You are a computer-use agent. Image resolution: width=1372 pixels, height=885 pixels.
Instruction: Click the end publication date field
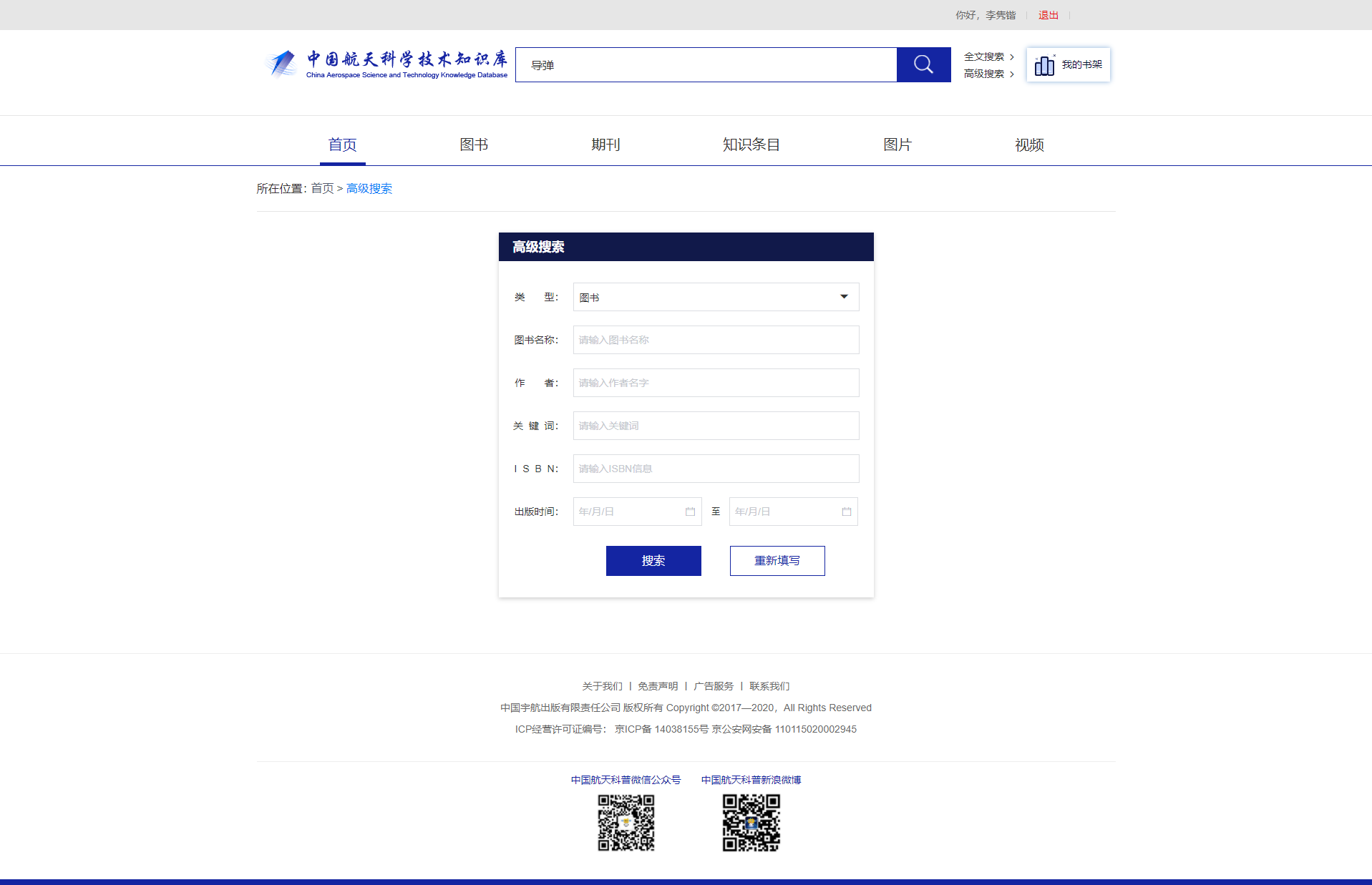[793, 512]
